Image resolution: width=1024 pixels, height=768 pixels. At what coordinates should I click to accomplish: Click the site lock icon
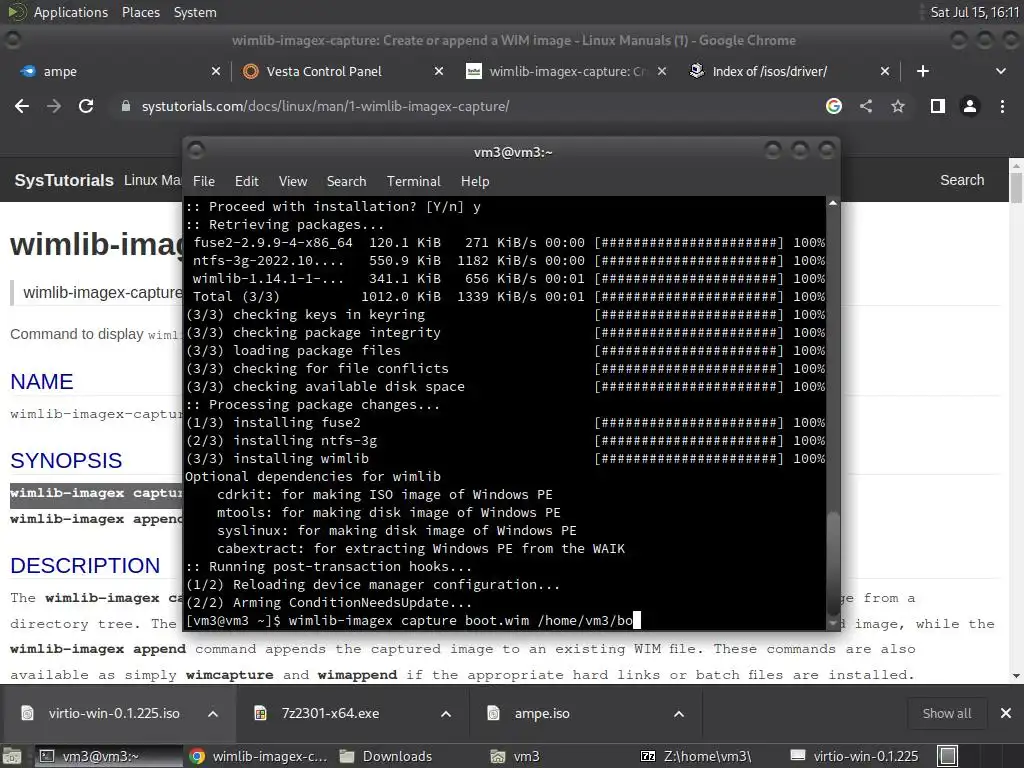coord(125,106)
